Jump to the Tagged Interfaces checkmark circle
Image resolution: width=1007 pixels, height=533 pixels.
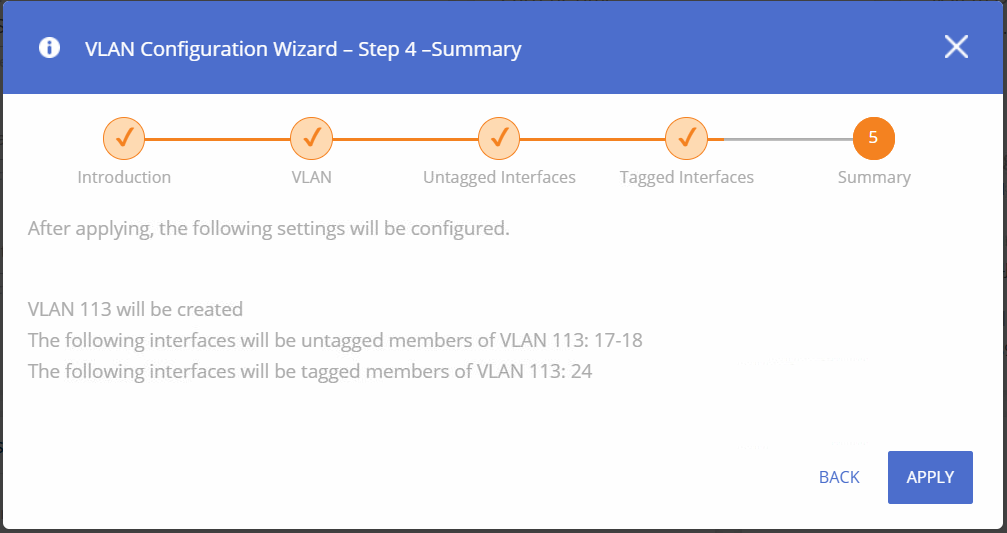[x=686, y=138]
